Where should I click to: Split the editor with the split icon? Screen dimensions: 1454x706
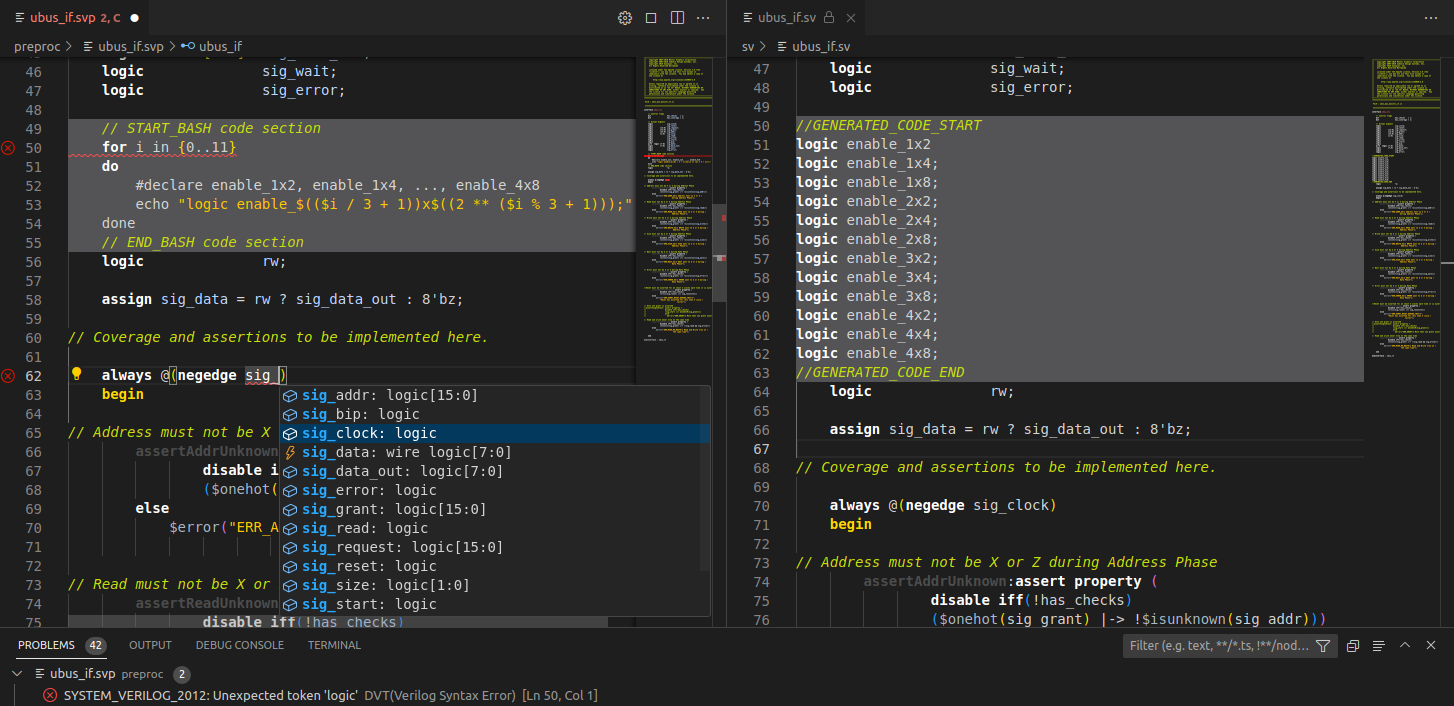pyautogui.click(x=677, y=17)
